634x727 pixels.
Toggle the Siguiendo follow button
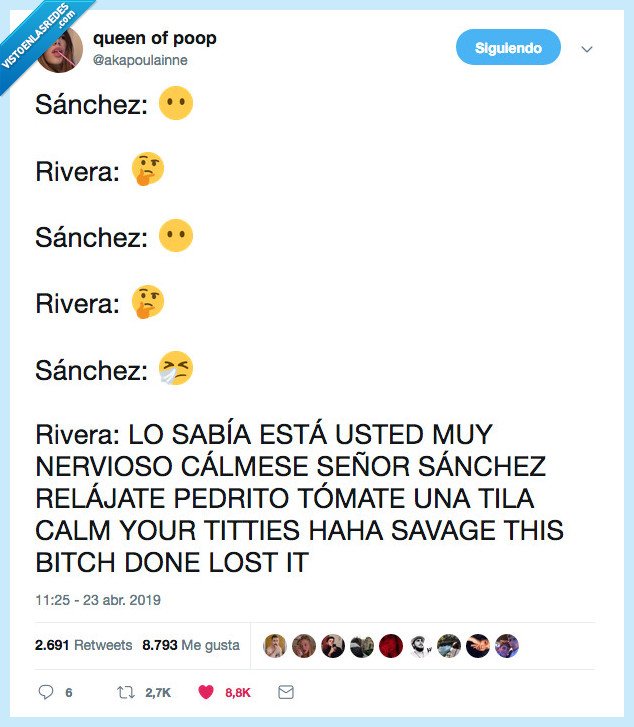[508, 48]
